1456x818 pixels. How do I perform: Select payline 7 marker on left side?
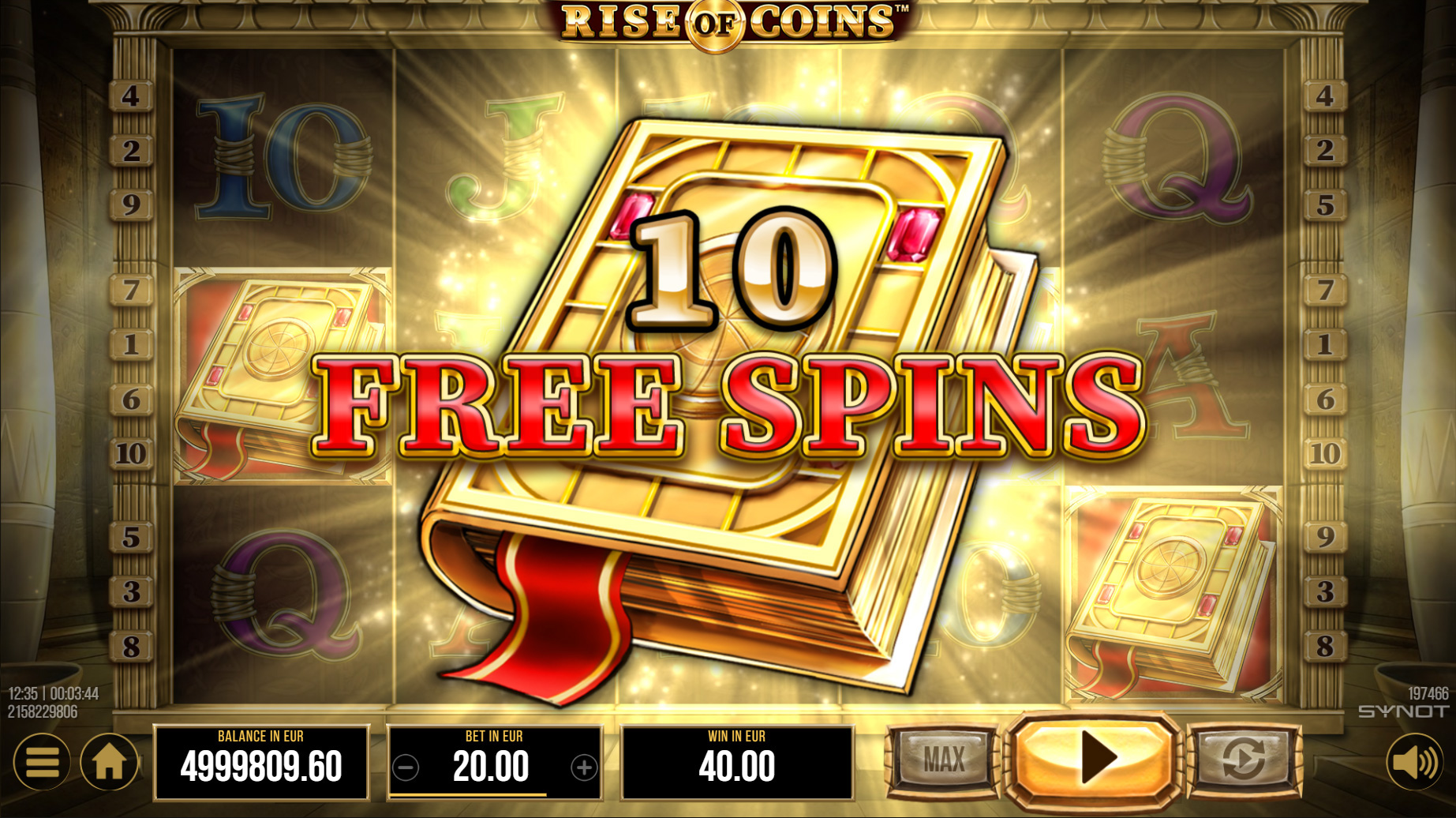coord(131,291)
